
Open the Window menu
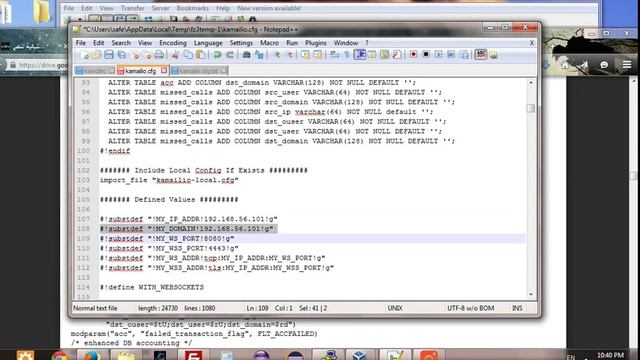(346, 43)
